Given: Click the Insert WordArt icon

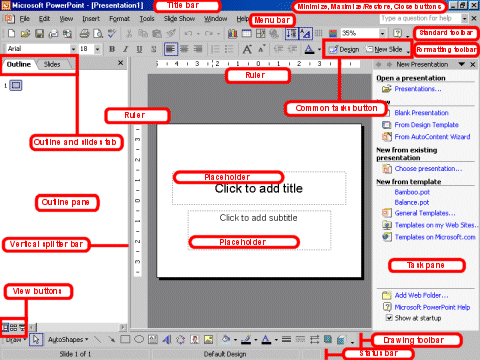Looking at the screenshot, I should click(x=167, y=339).
